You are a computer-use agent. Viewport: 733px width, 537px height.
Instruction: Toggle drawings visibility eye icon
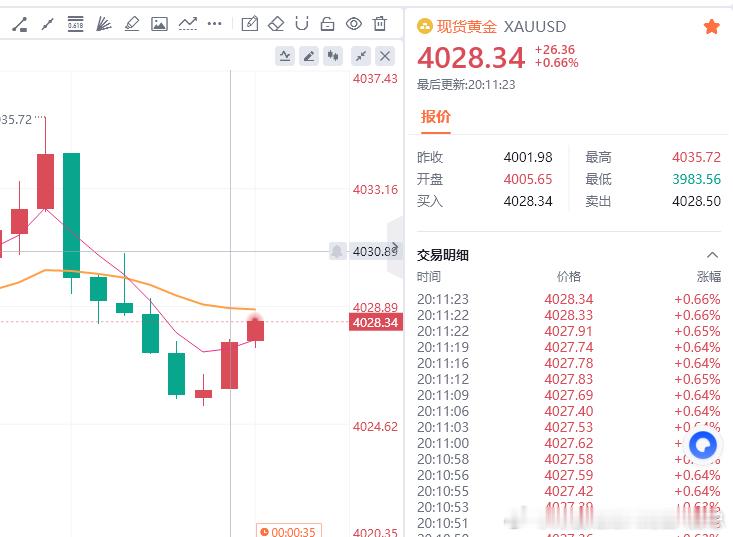point(354,23)
